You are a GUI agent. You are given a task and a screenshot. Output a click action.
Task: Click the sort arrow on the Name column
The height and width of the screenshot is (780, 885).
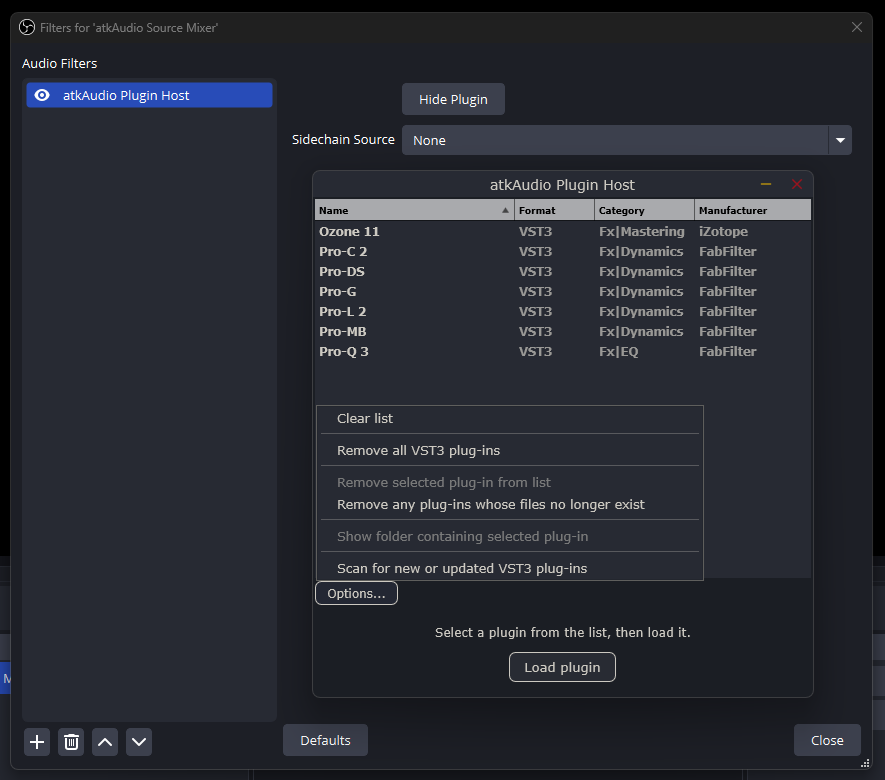coord(504,209)
